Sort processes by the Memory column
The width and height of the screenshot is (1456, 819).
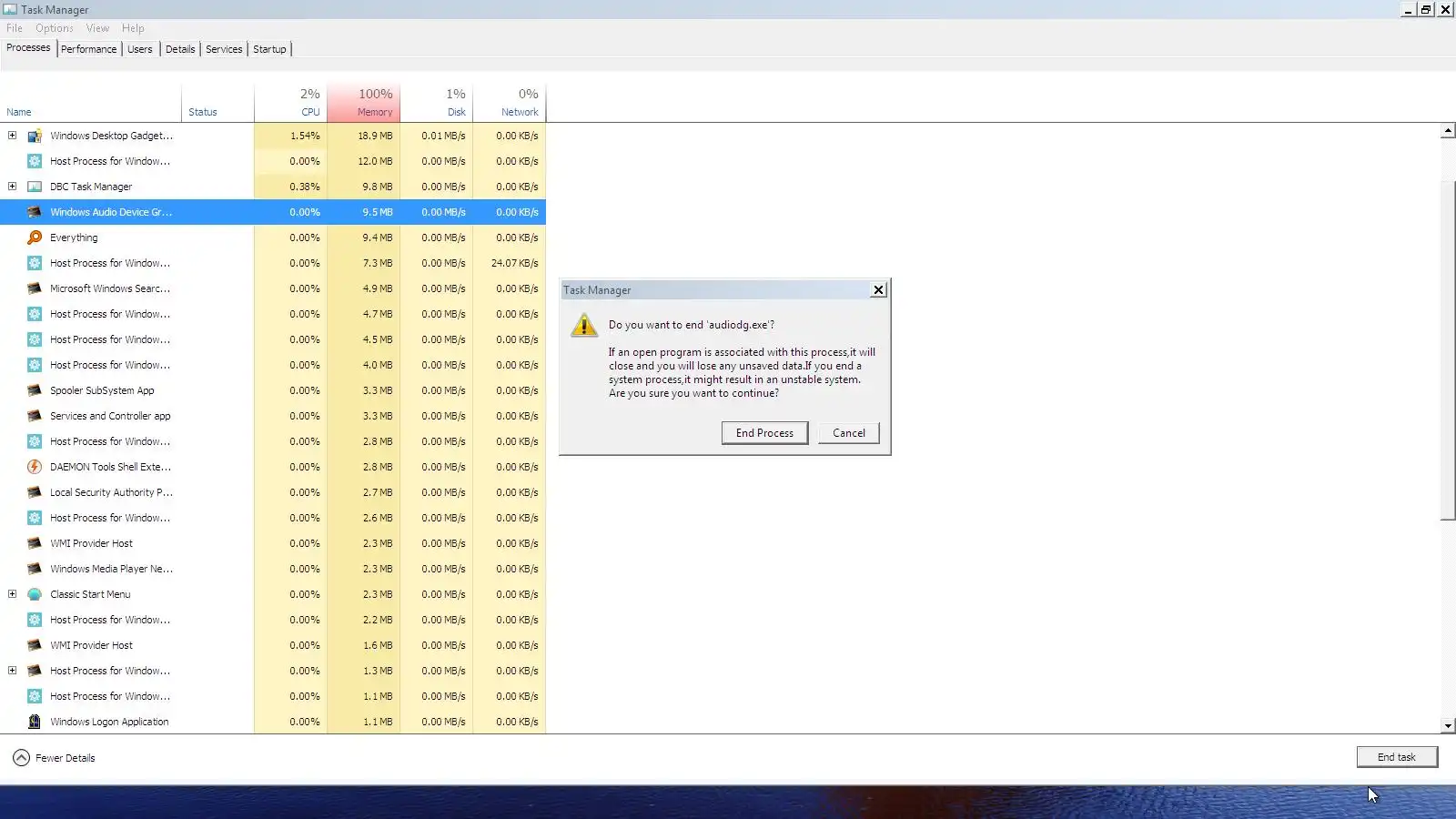(x=364, y=102)
